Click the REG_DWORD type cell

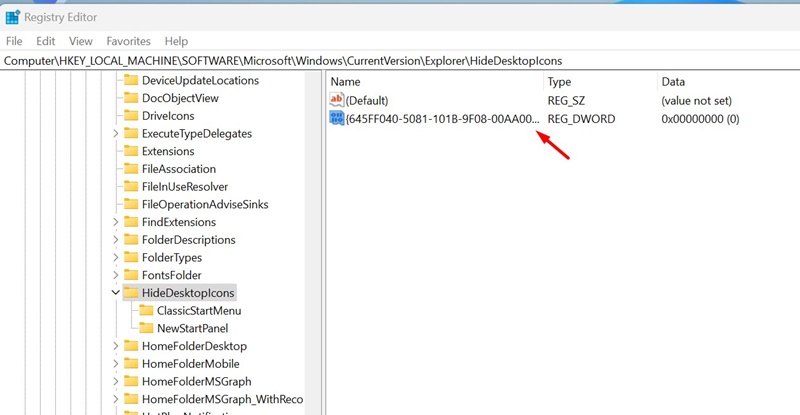click(582, 119)
